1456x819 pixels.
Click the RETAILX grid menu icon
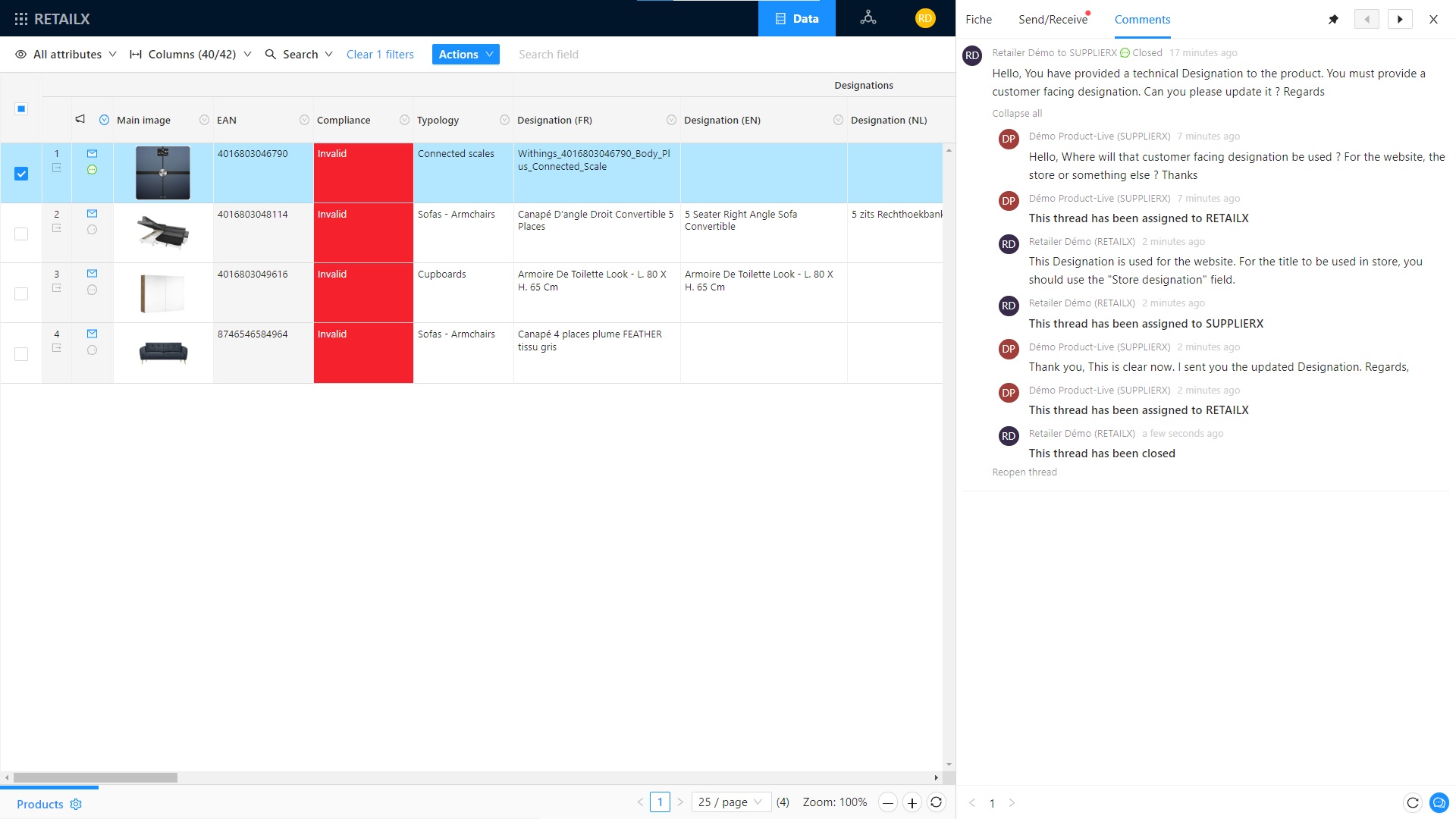(x=21, y=17)
